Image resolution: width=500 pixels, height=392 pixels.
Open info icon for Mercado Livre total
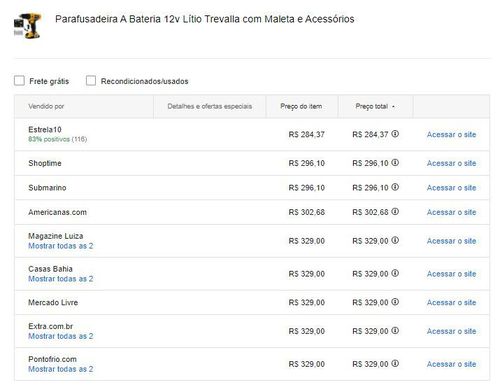pyautogui.click(x=395, y=302)
